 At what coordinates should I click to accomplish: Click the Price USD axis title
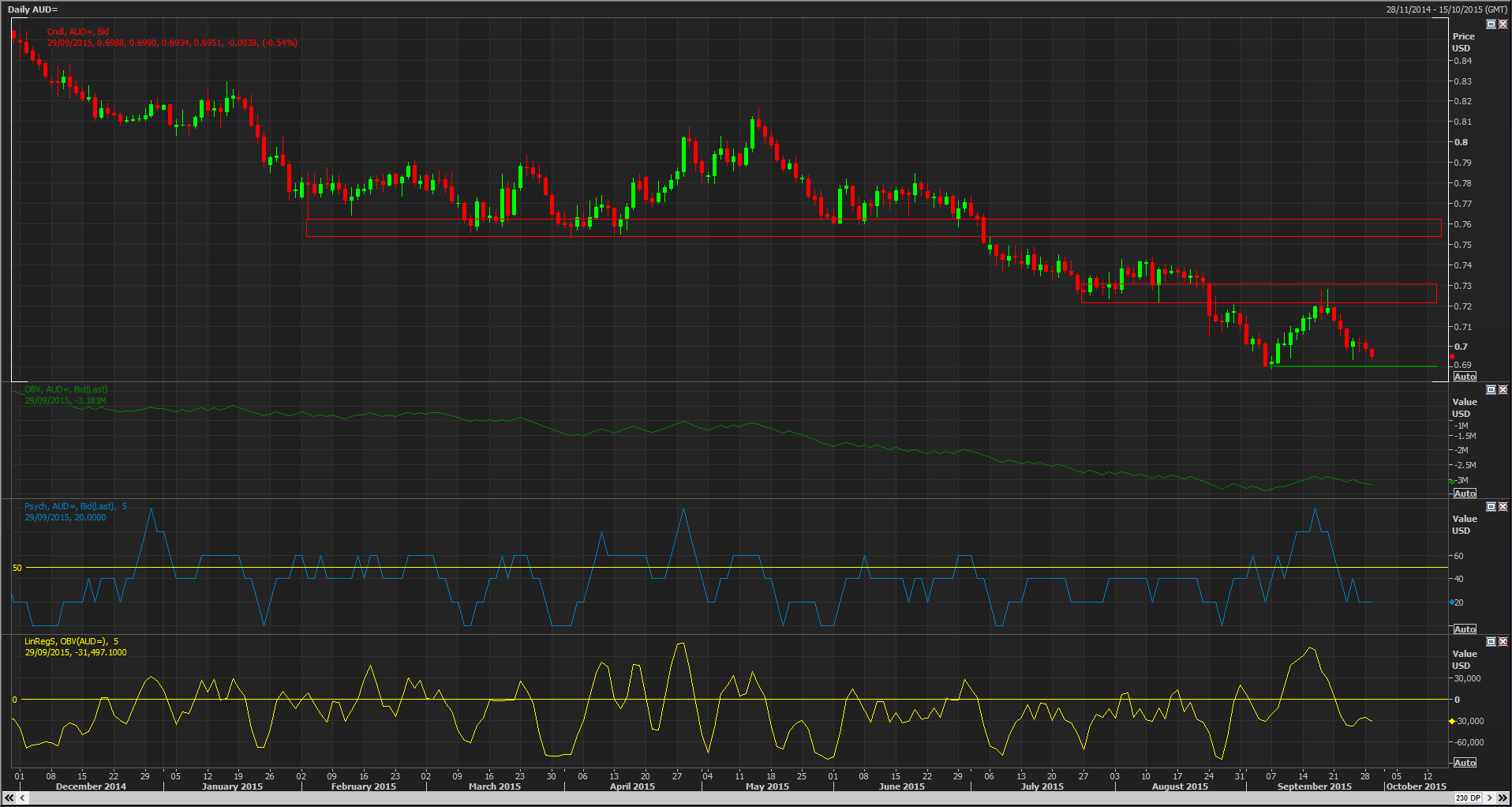click(x=1463, y=42)
